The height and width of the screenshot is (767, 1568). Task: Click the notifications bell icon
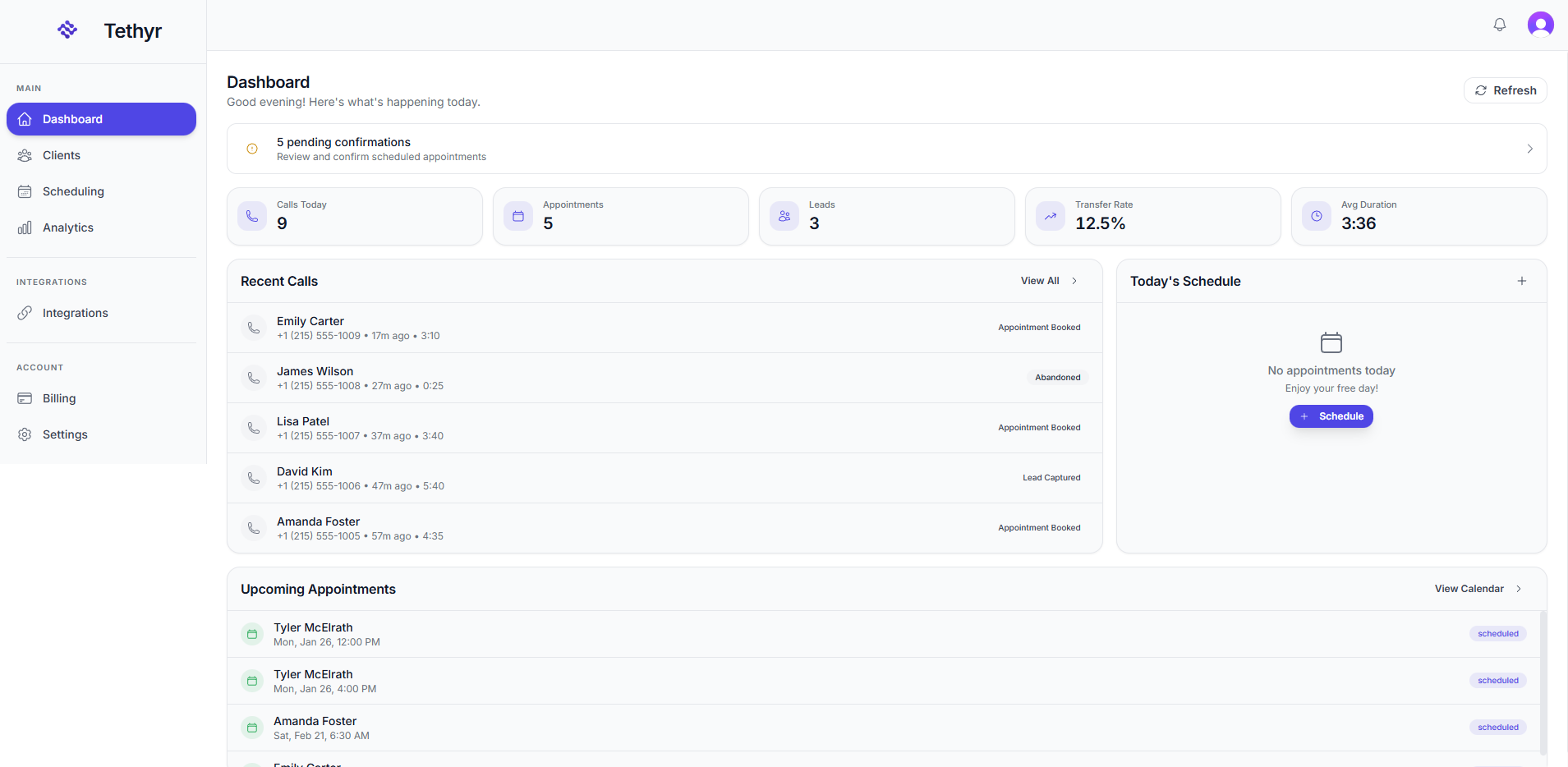click(1499, 25)
